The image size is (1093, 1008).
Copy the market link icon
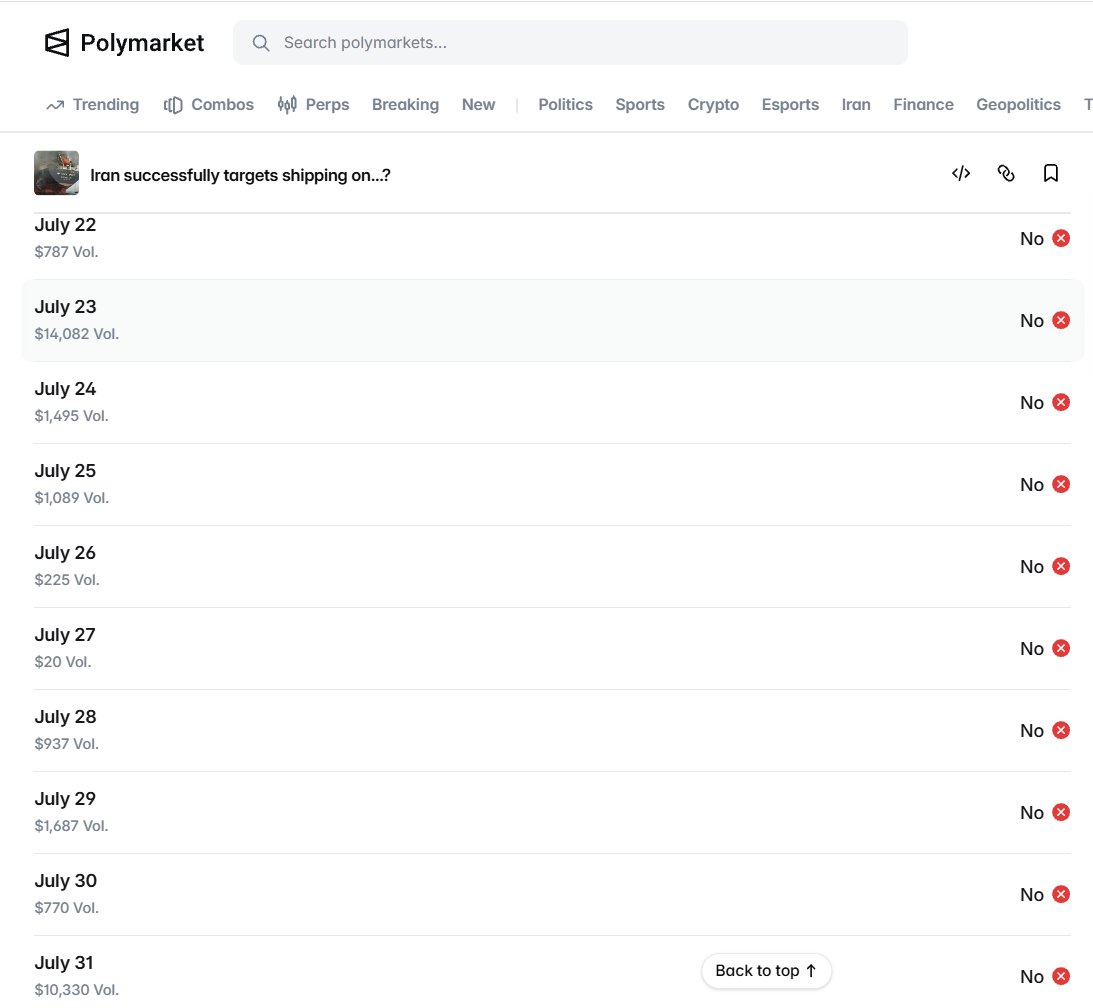(1006, 173)
